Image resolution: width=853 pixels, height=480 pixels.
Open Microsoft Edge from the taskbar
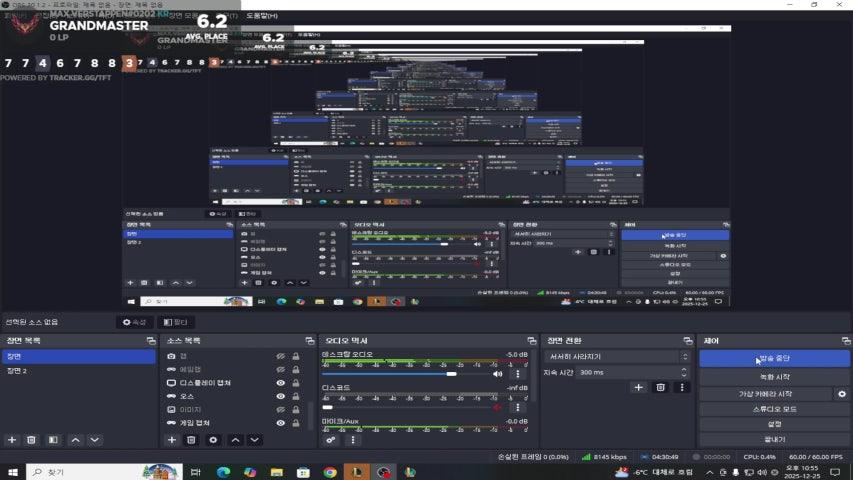tap(223, 472)
